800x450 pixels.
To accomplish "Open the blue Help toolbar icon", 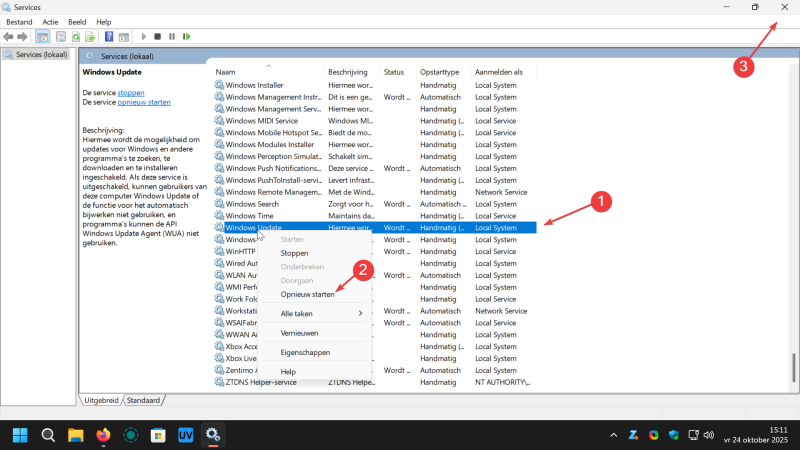I will click(x=109, y=37).
